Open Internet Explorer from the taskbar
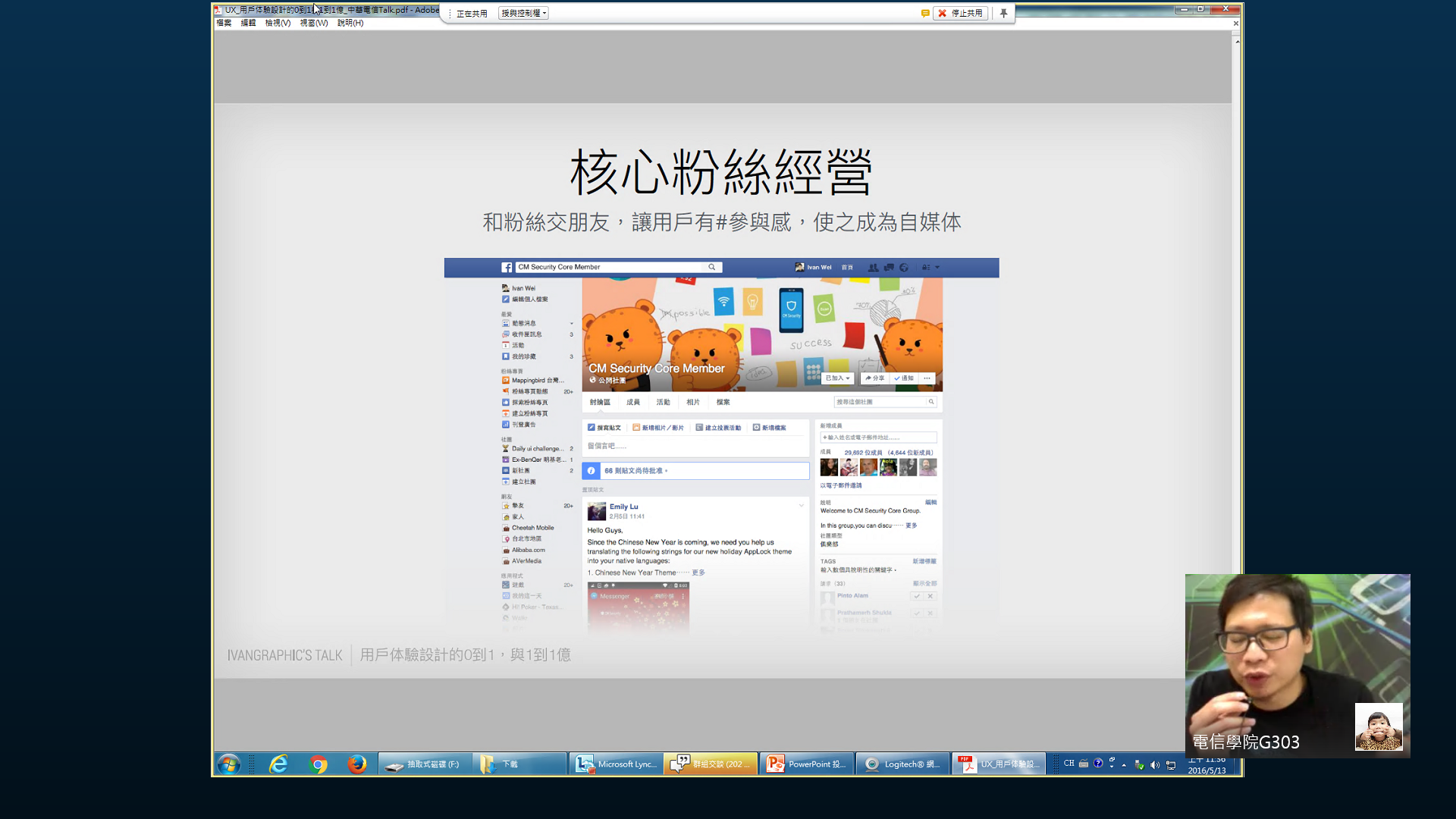The width and height of the screenshot is (1456, 819). point(278,764)
